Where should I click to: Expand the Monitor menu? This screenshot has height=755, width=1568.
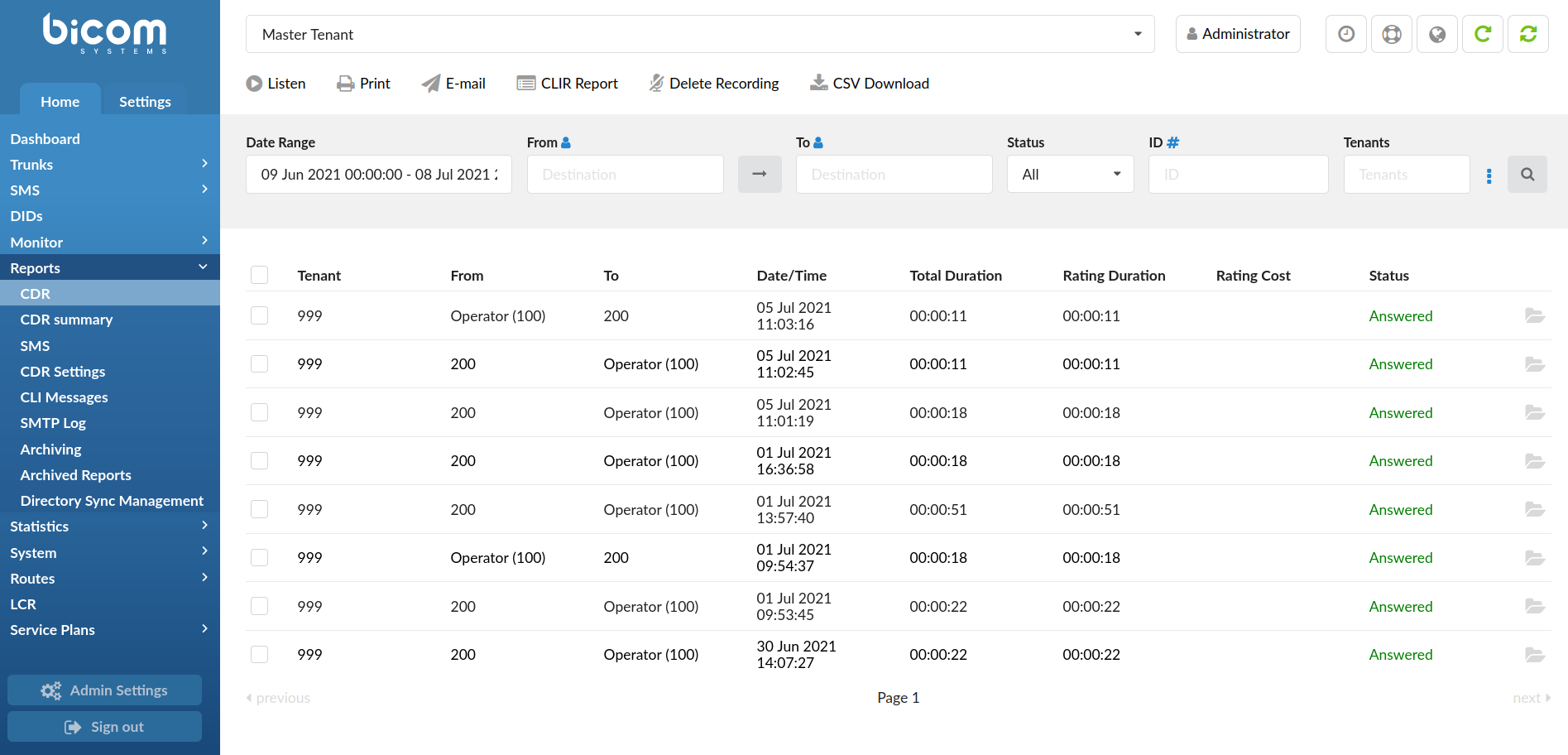click(x=110, y=242)
